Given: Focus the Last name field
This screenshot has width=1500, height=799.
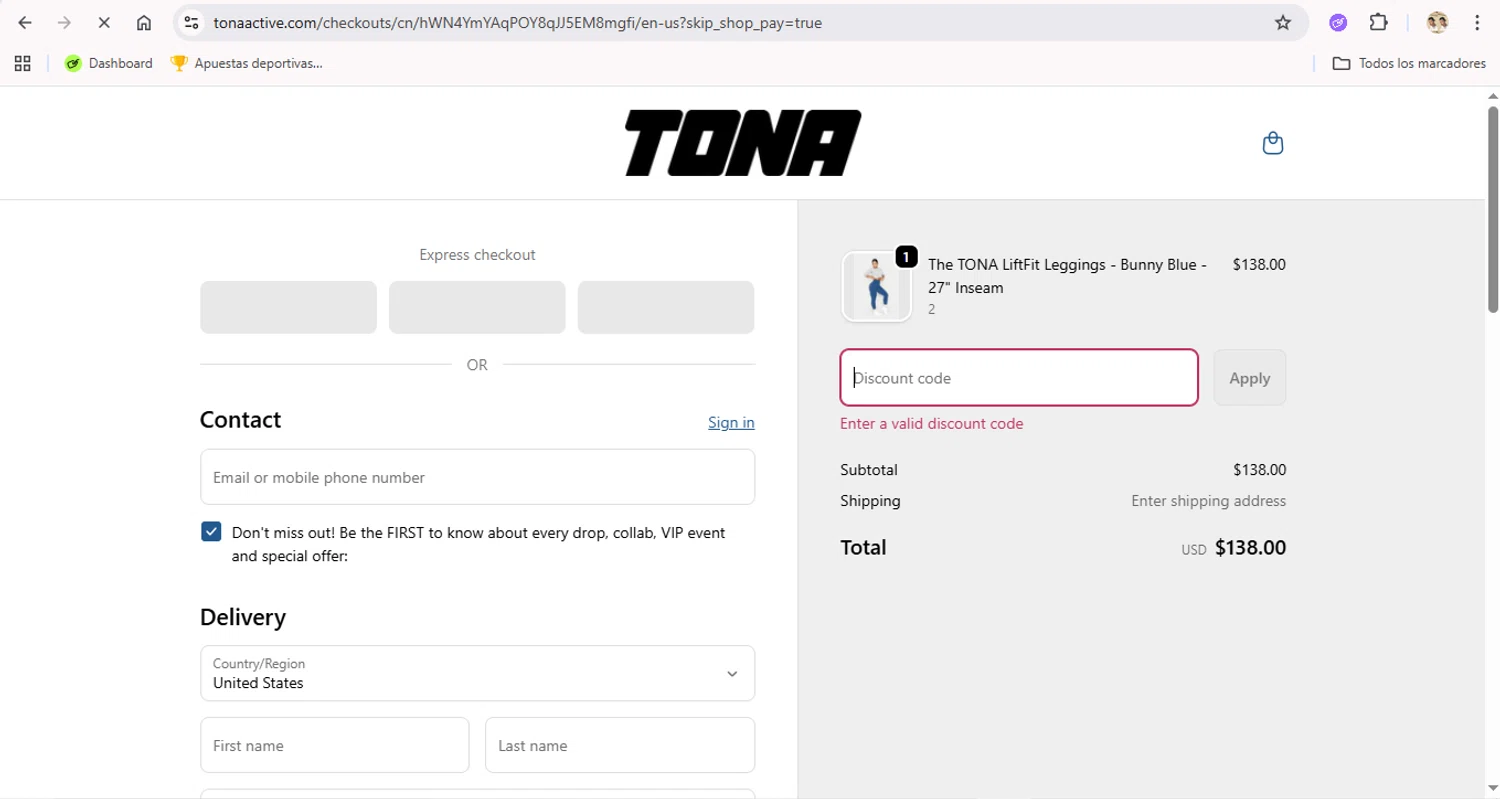Looking at the screenshot, I should [x=620, y=745].
